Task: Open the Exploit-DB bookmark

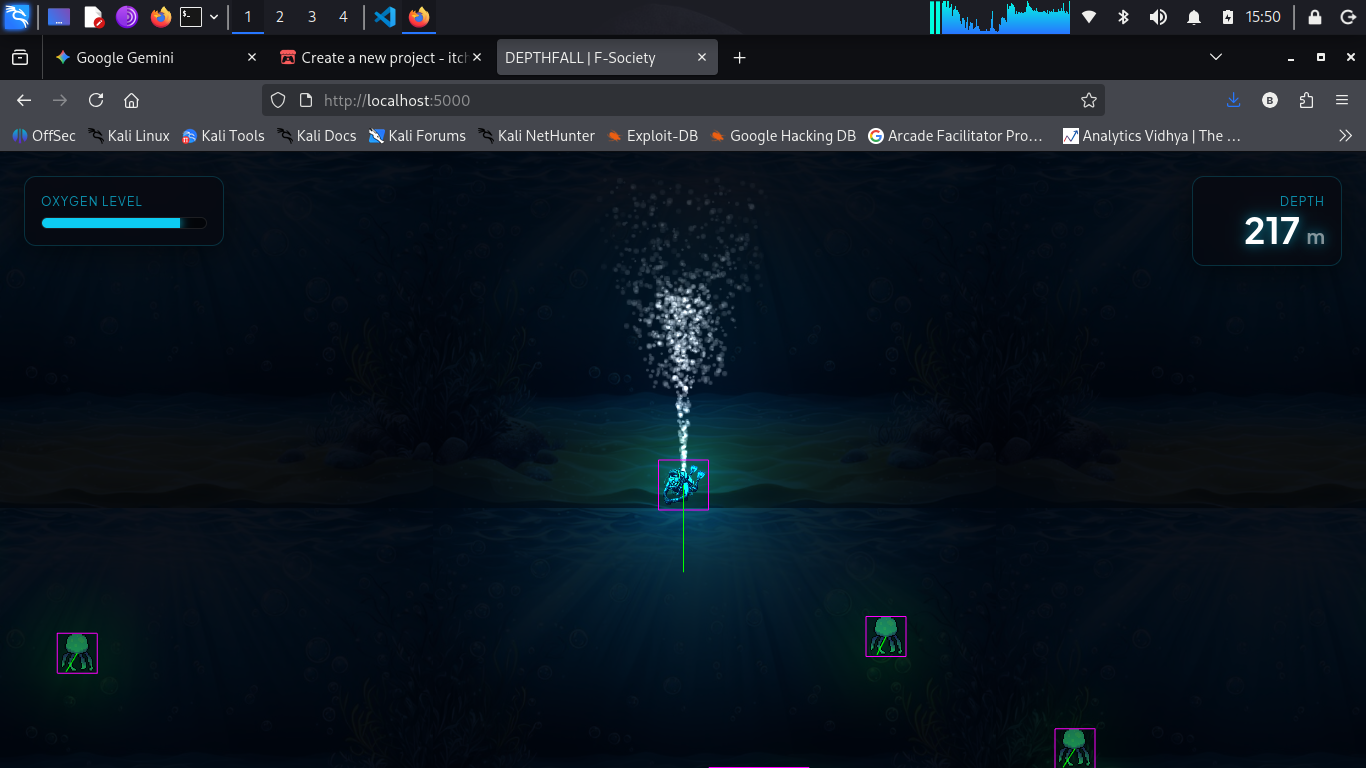Action: [x=652, y=136]
